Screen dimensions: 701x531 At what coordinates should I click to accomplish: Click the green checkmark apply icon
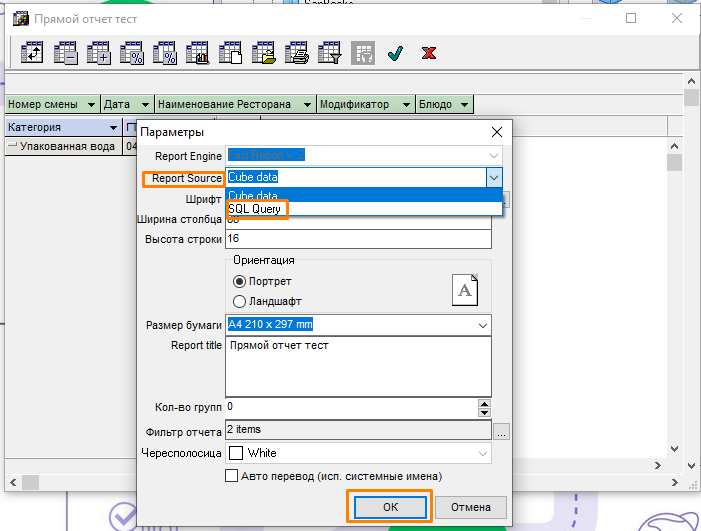[x=395, y=53]
